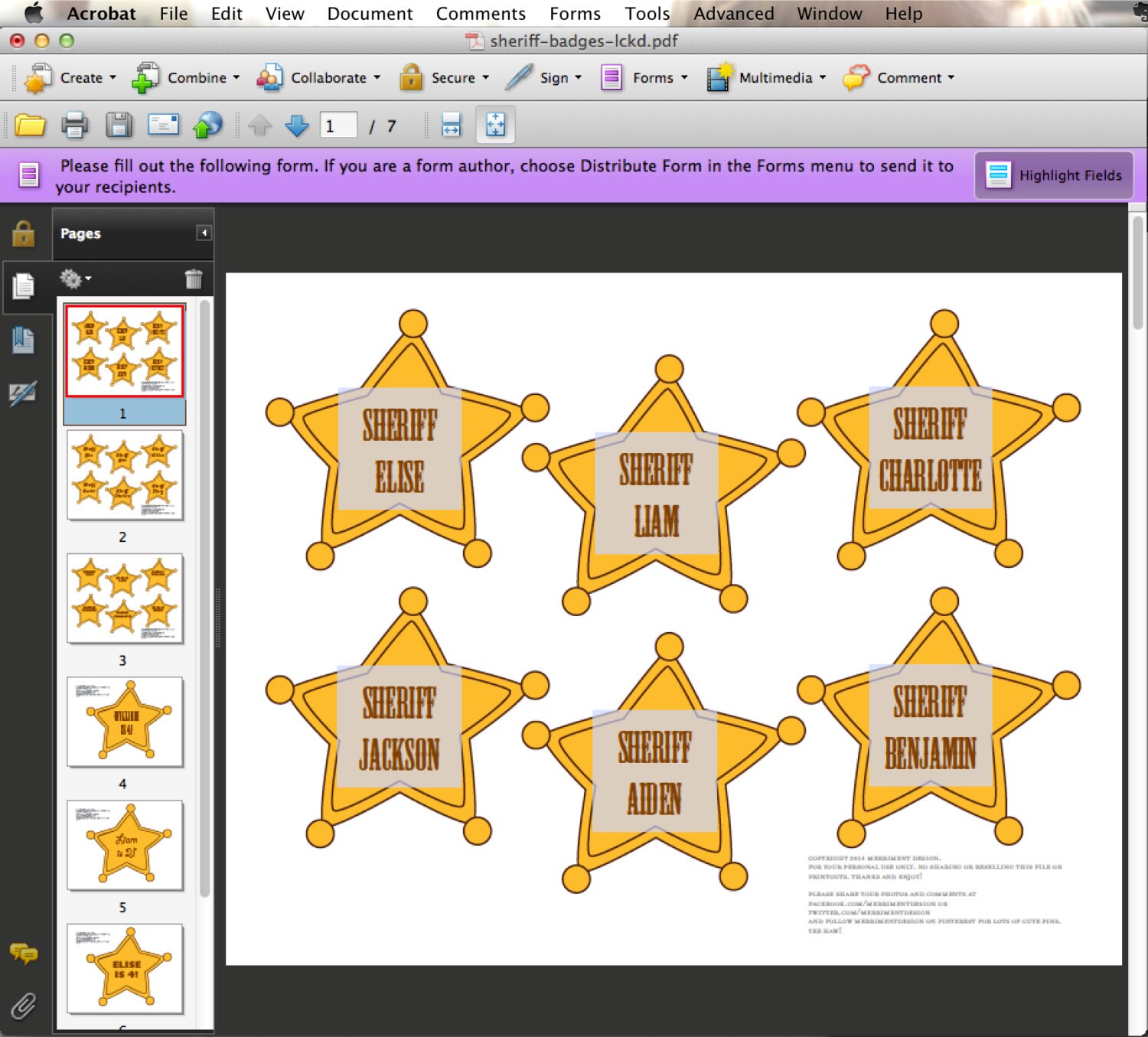1148x1037 pixels.
Task: Email the PDF using the envelope icon
Action: pyautogui.click(x=163, y=125)
